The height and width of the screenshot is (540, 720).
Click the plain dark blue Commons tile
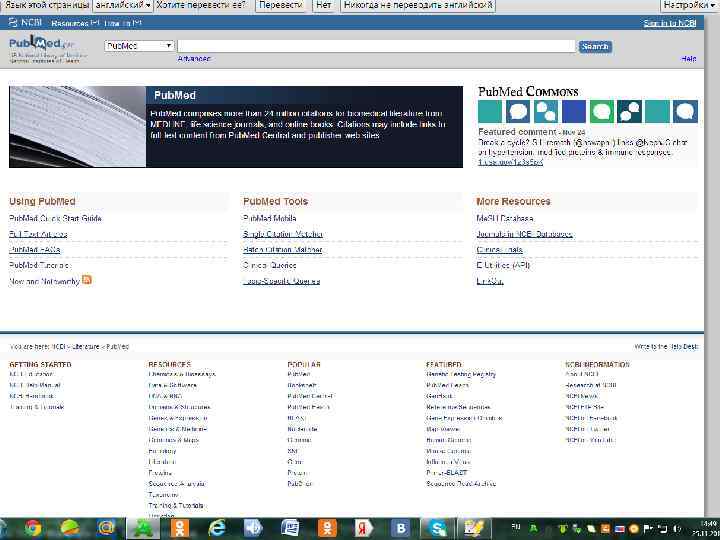[x=574, y=112]
